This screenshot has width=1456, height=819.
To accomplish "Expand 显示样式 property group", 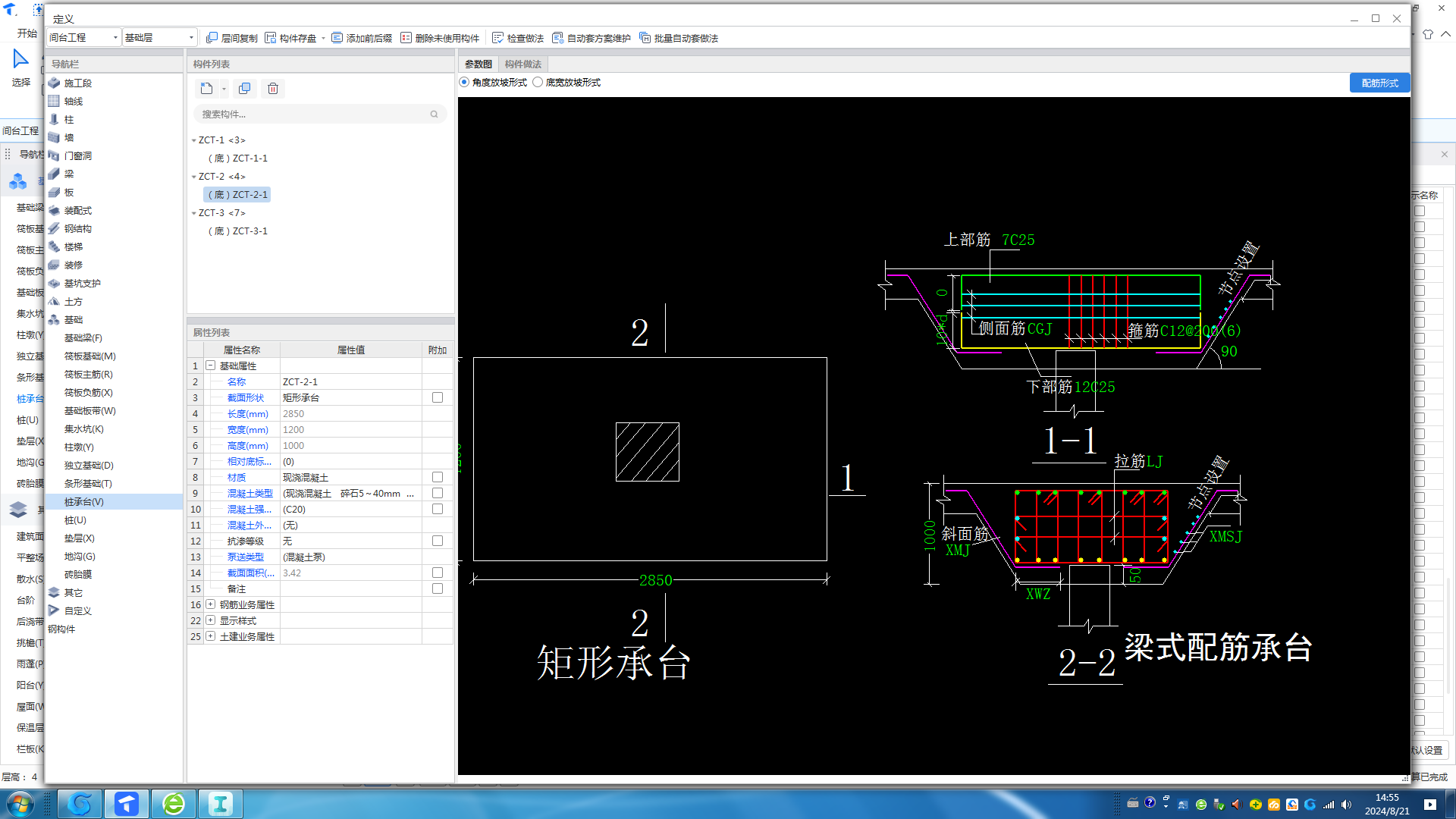I will (211, 621).
